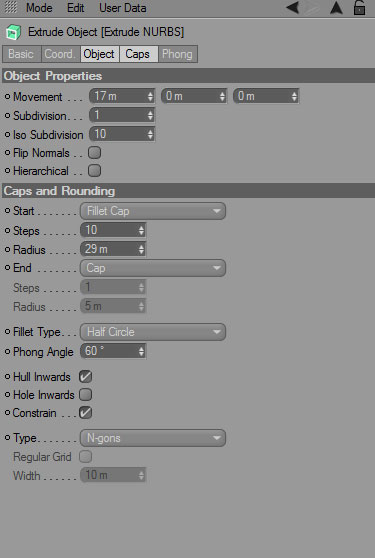Click the grid handle icon beside Mode
375x558 pixels.
click(x=11, y=7)
